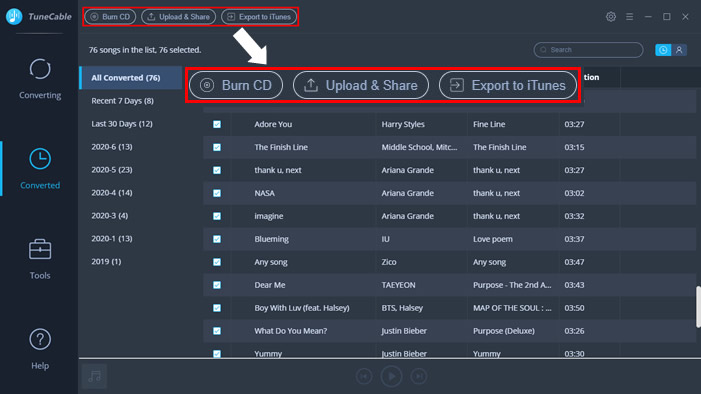Select the Recent 7 Days (8) filter

point(122,101)
